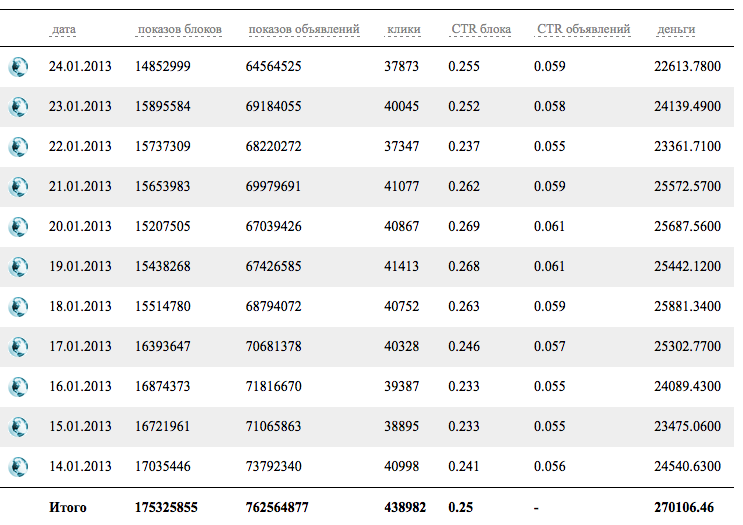Click the 'показов блоков' column header
The width and height of the screenshot is (743, 525).
[x=179, y=30]
